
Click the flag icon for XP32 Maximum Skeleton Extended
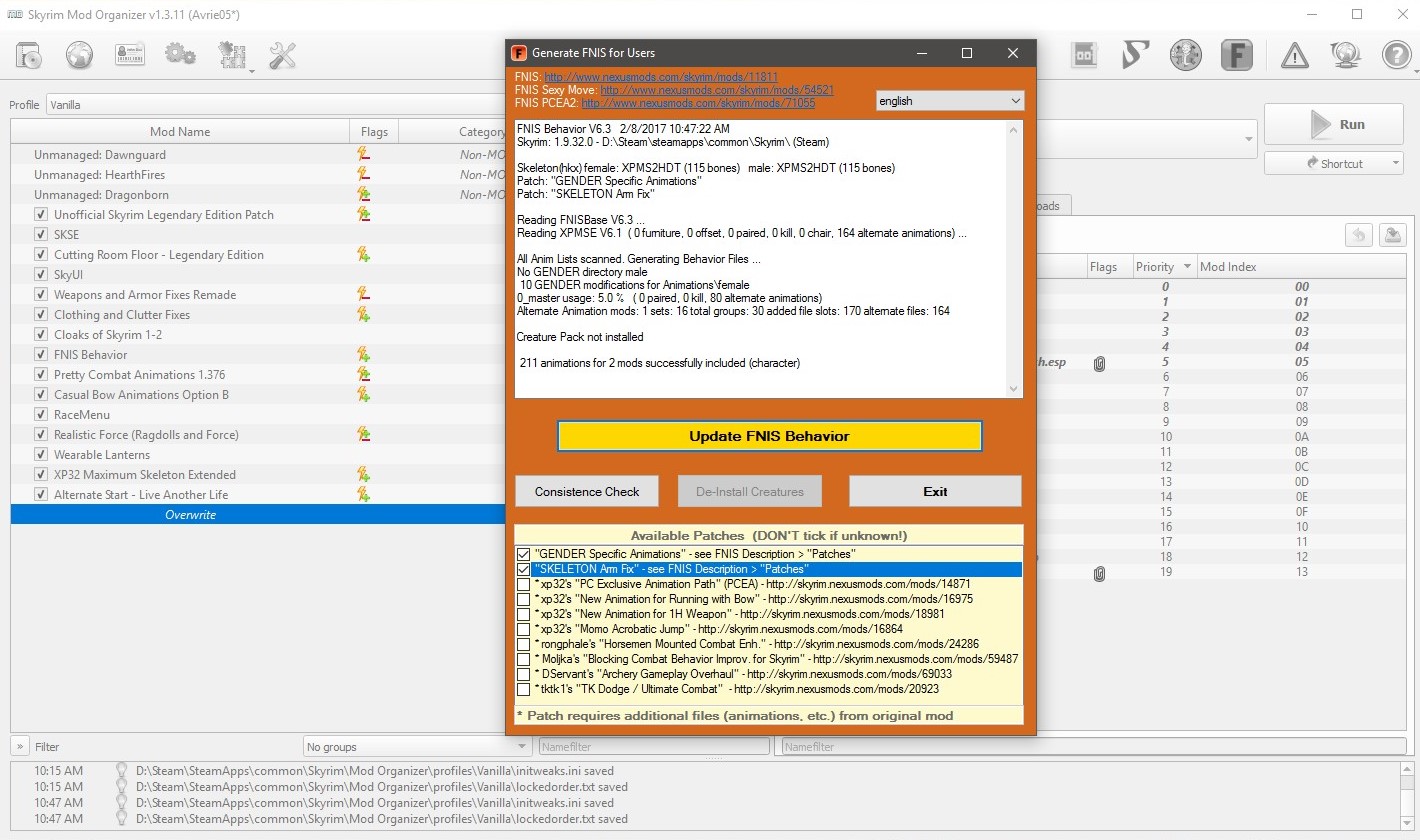[x=364, y=475]
